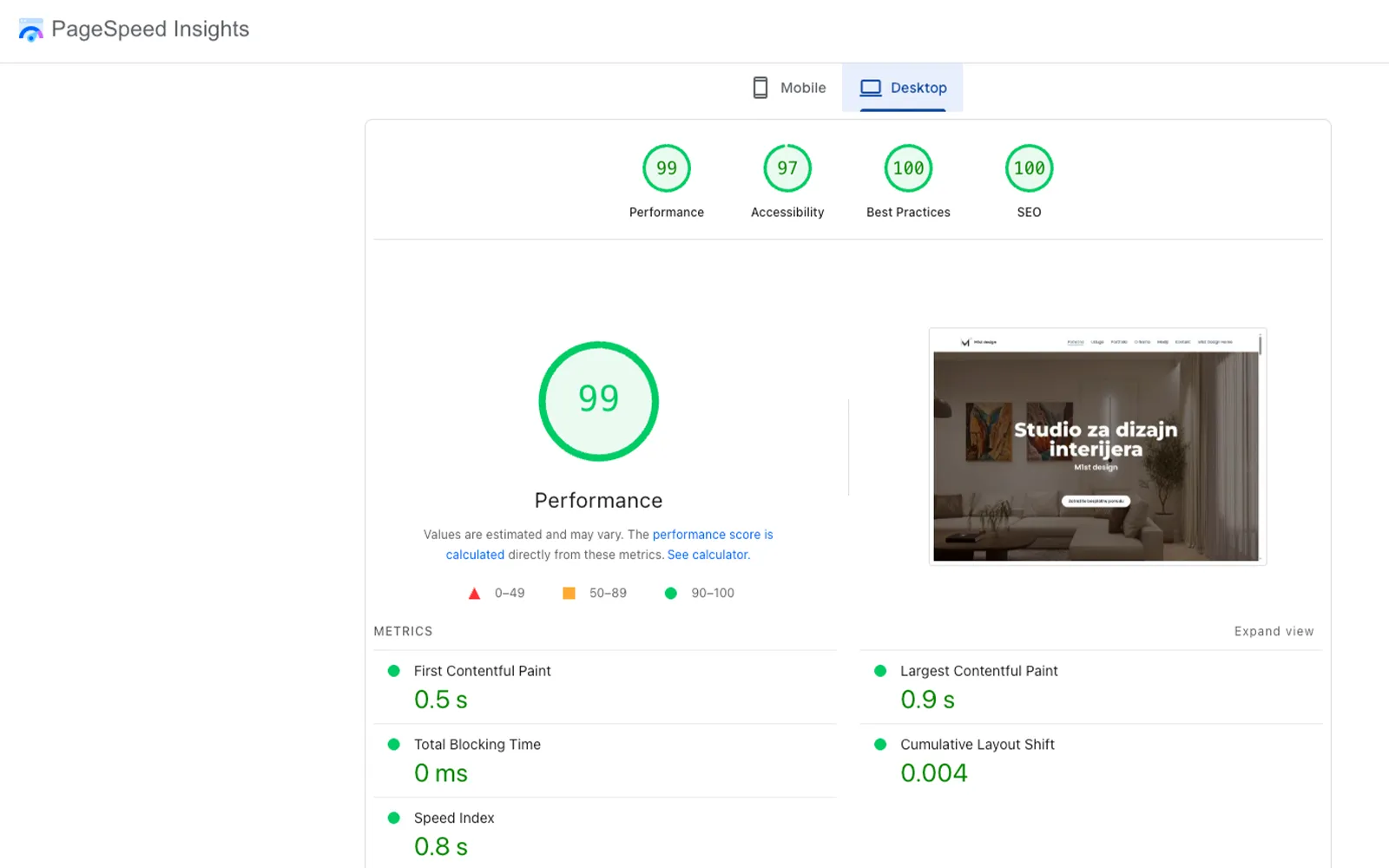1389x868 pixels.
Task: Open the performance score is calculated link
Action: 712,535
